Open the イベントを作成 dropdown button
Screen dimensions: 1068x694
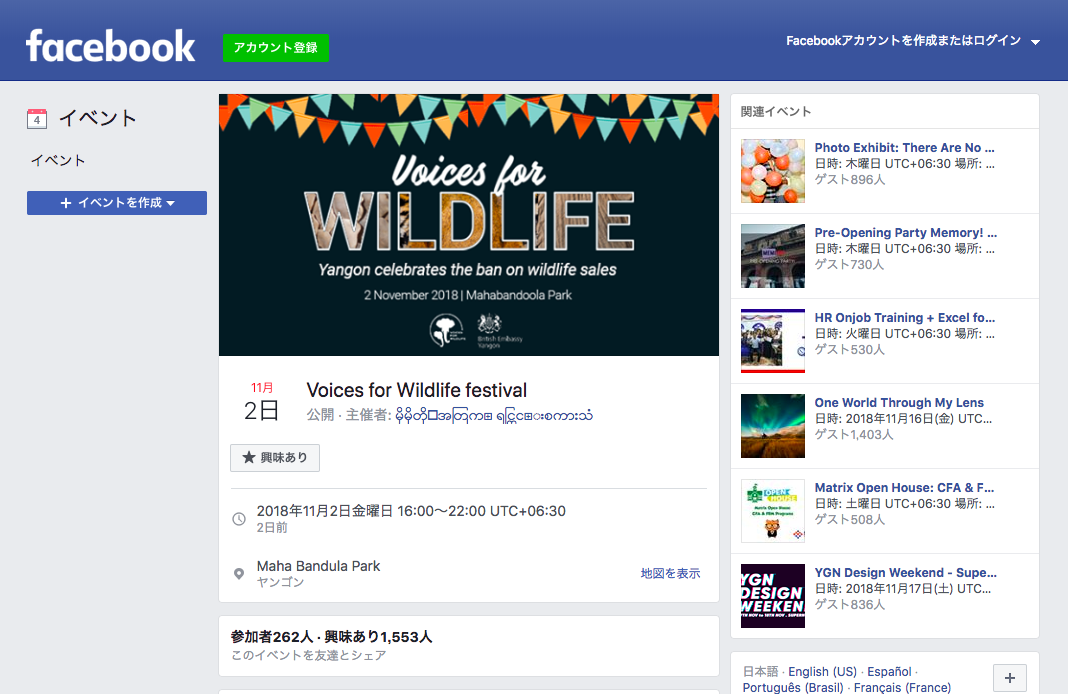tap(116, 203)
